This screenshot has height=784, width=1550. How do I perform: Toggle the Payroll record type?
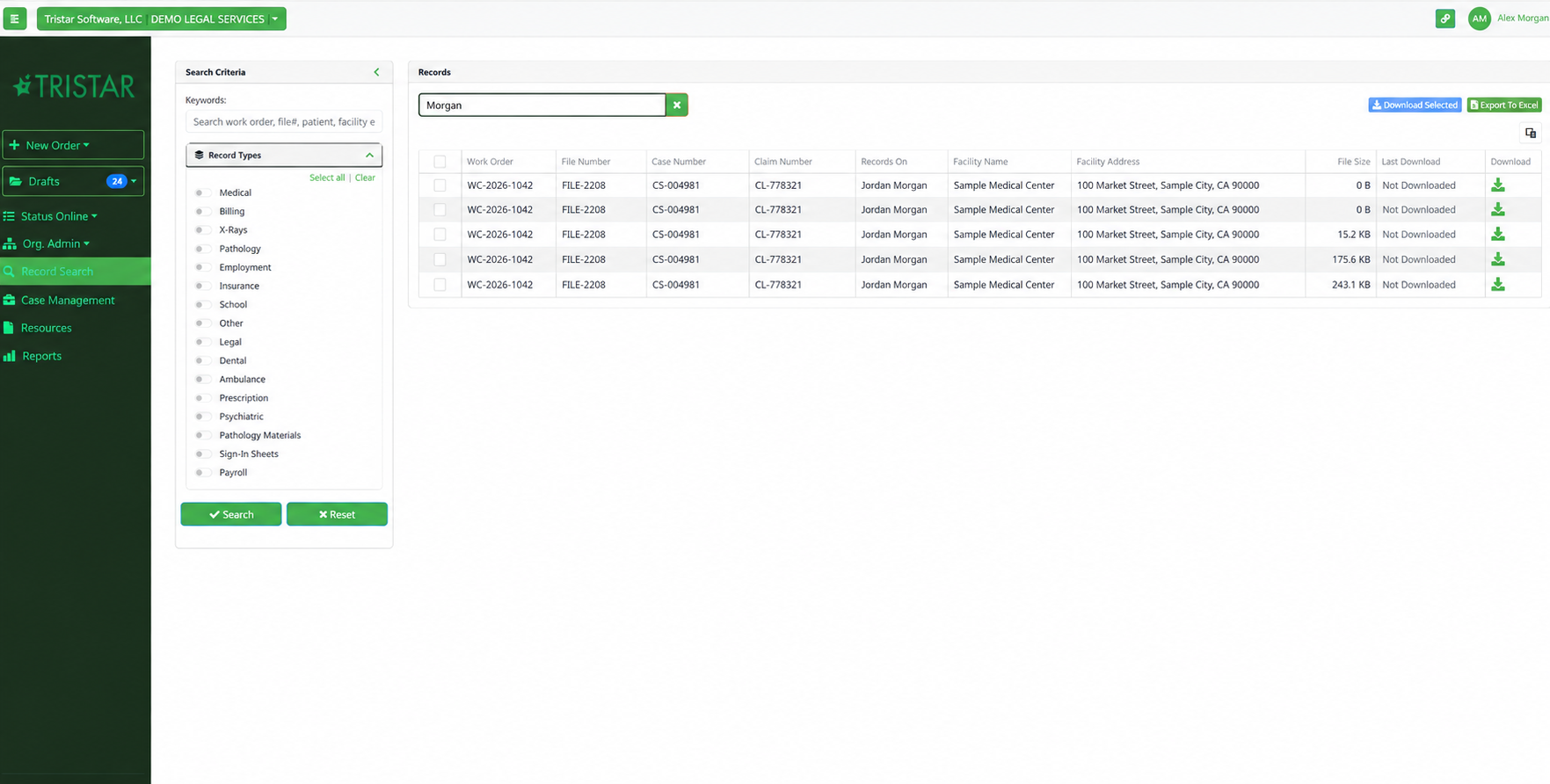pyautogui.click(x=202, y=472)
